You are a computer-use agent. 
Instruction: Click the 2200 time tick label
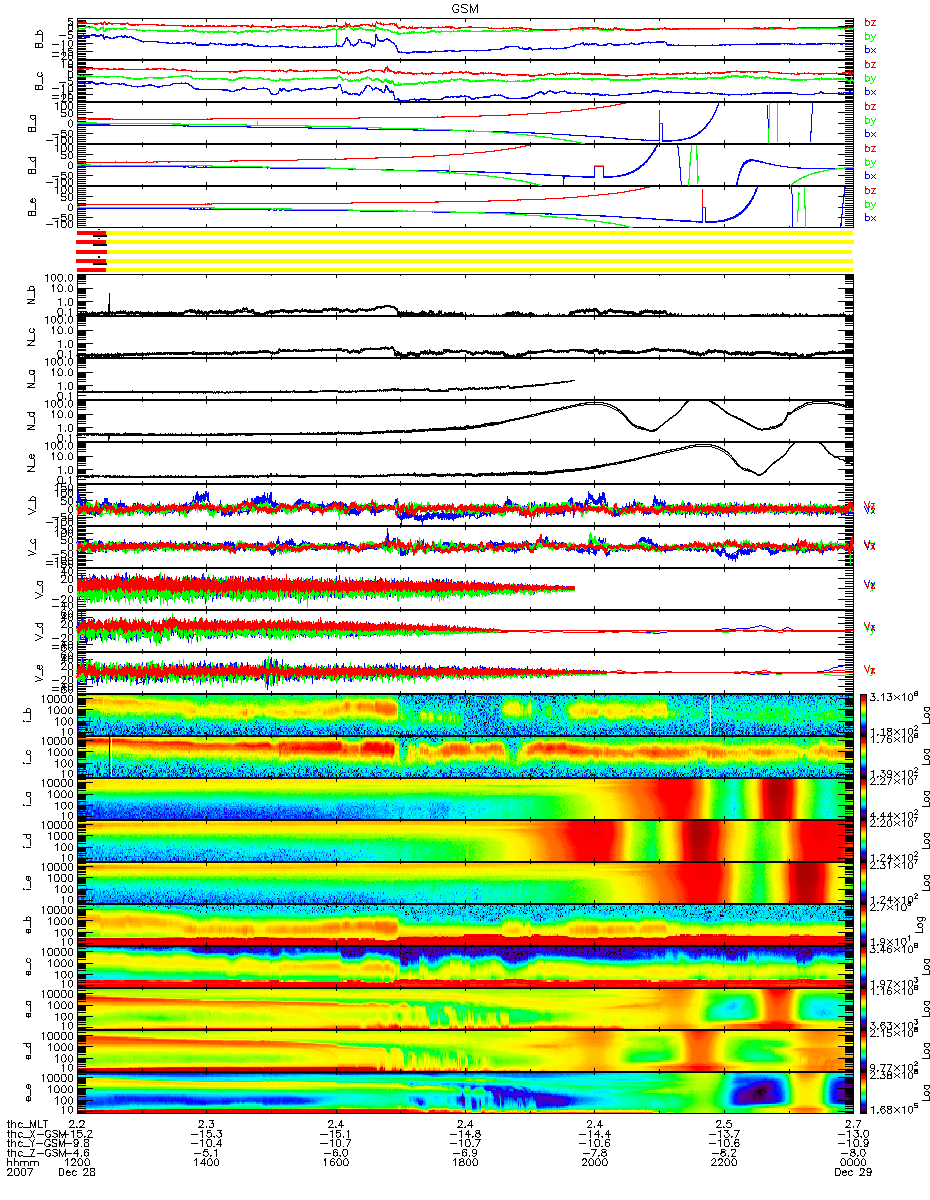[723, 1162]
